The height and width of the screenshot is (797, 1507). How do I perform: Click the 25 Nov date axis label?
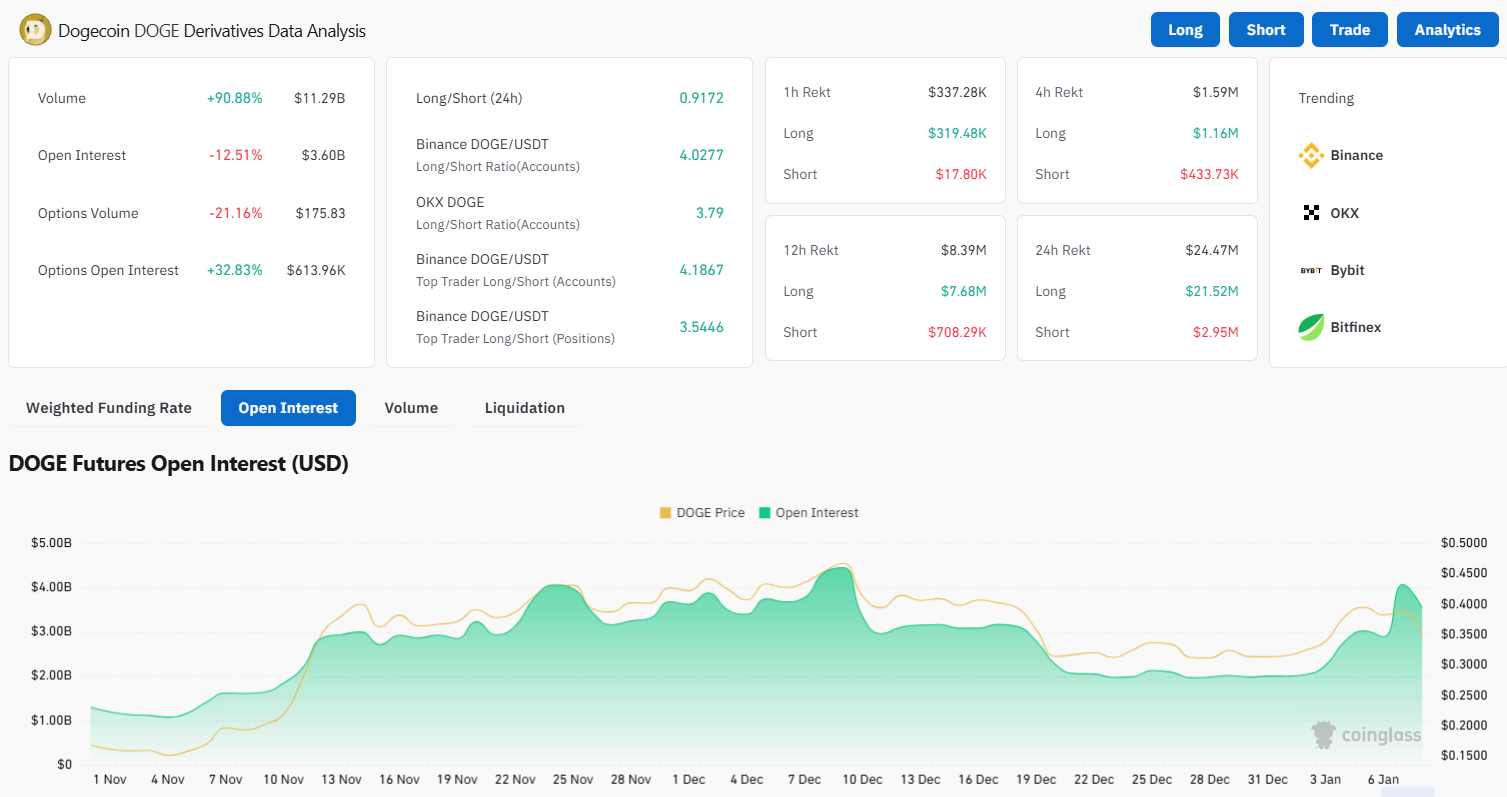tap(574, 779)
